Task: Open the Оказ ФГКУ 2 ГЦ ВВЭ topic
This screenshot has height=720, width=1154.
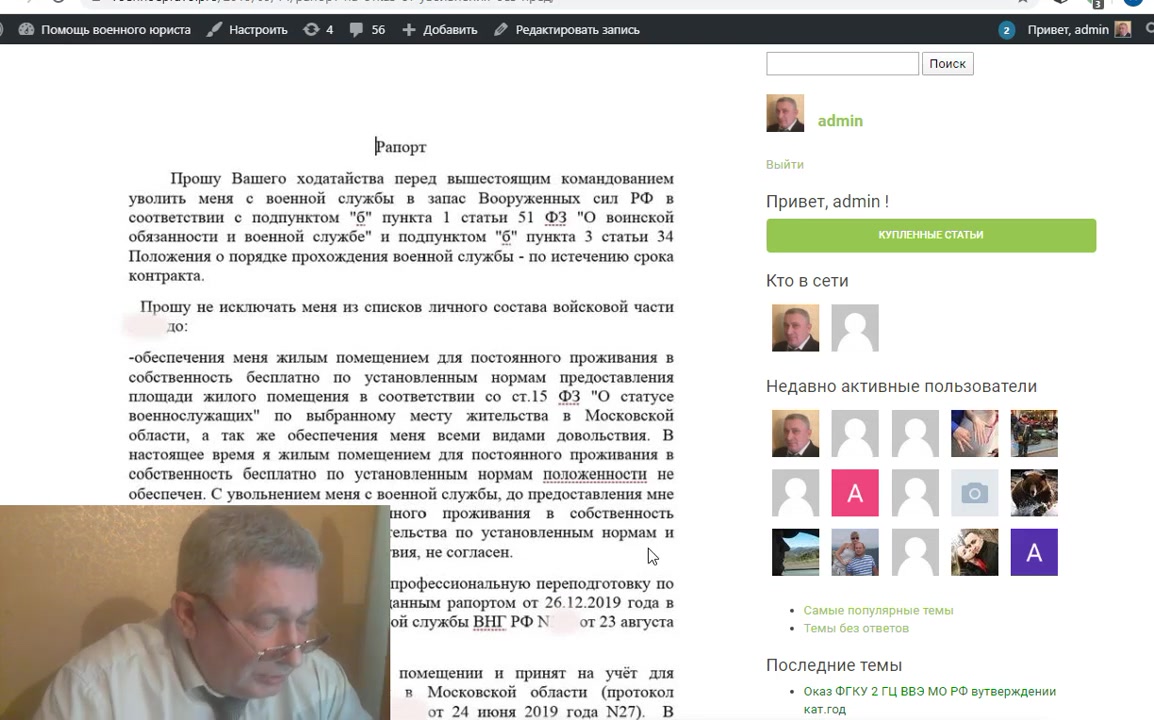Action: pyautogui.click(x=930, y=700)
